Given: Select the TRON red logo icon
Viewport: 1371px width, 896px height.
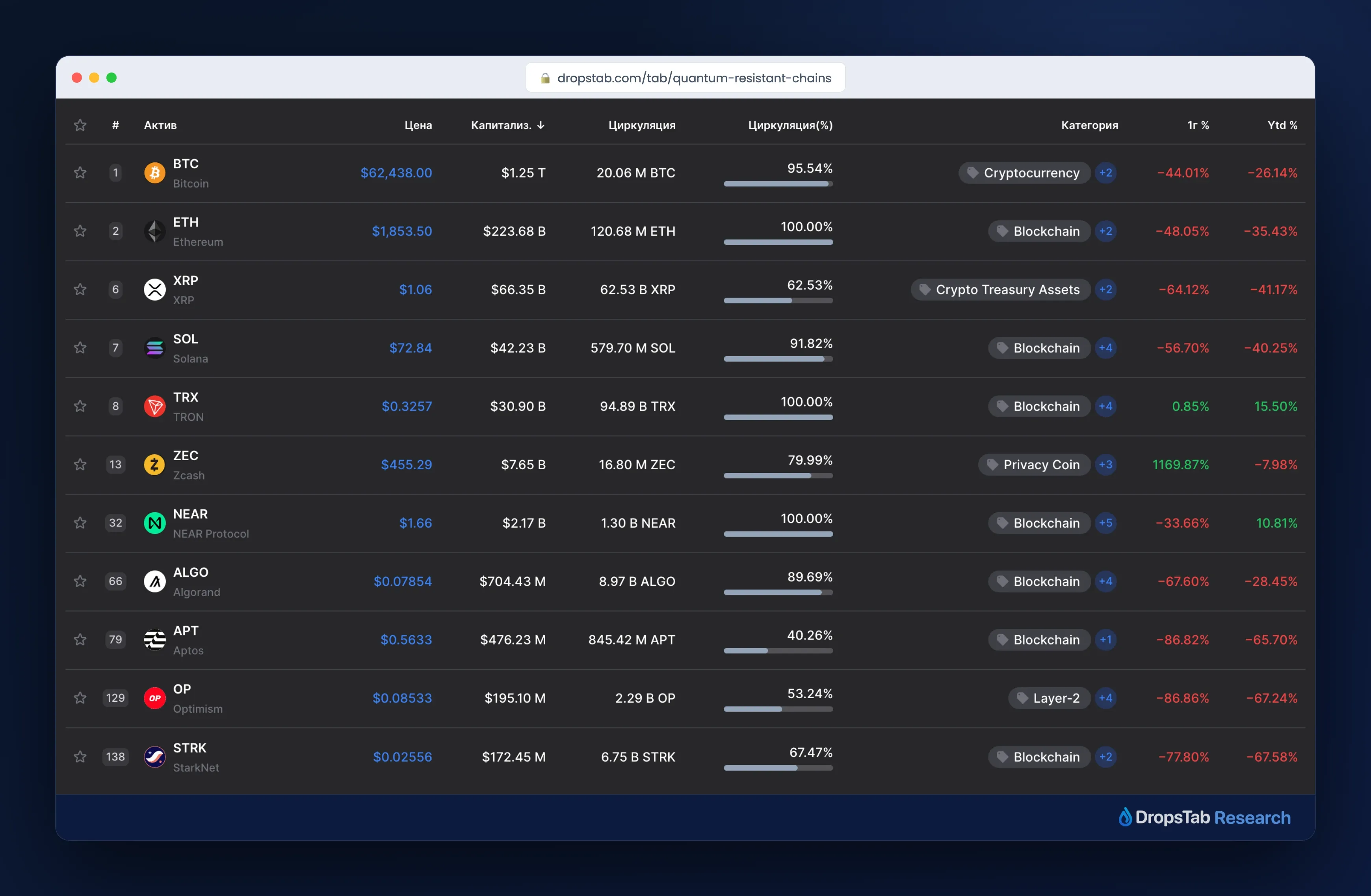Looking at the screenshot, I should coord(154,406).
